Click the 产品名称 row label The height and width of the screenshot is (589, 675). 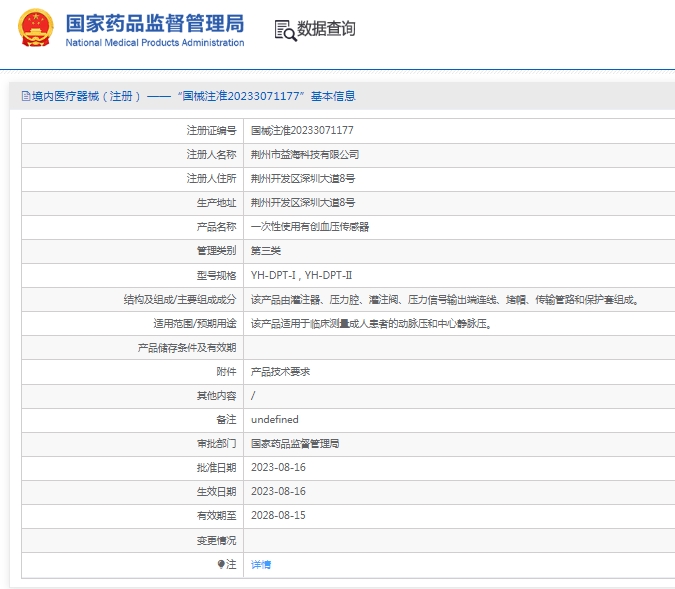[217, 227]
